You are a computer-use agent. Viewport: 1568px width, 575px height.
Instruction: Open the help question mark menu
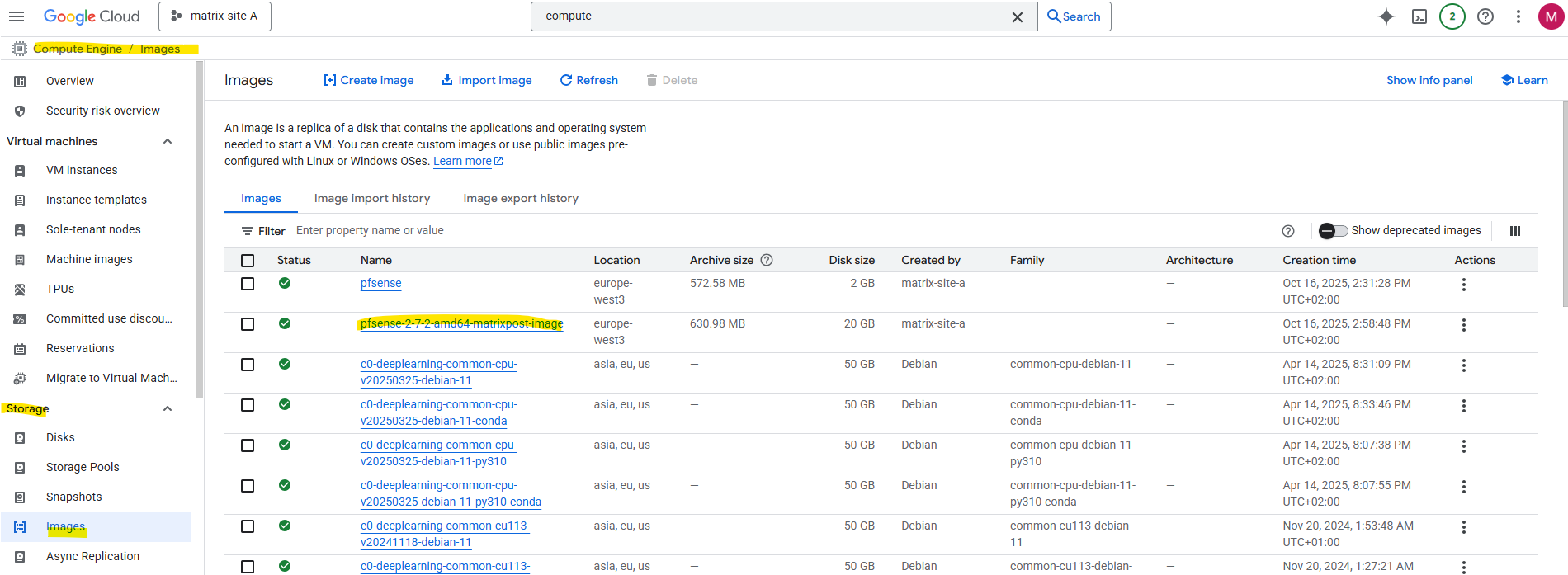click(x=1485, y=16)
